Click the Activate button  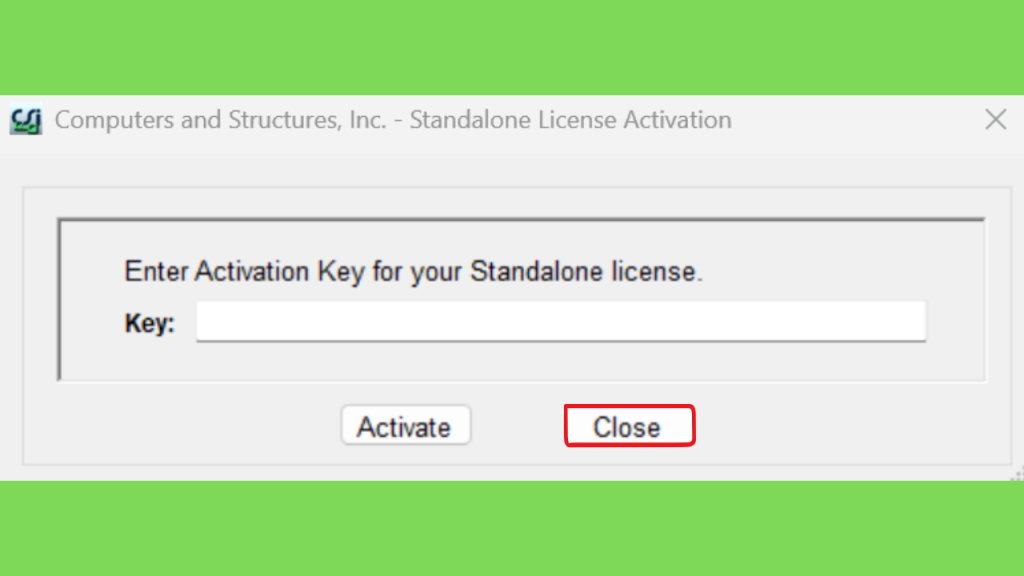click(406, 426)
